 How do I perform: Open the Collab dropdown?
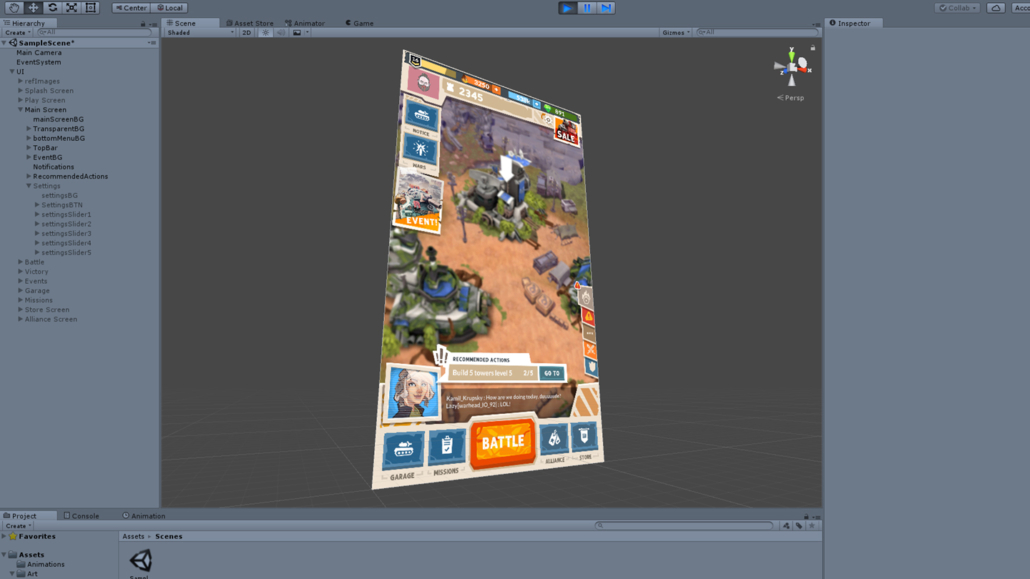(x=958, y=8)
